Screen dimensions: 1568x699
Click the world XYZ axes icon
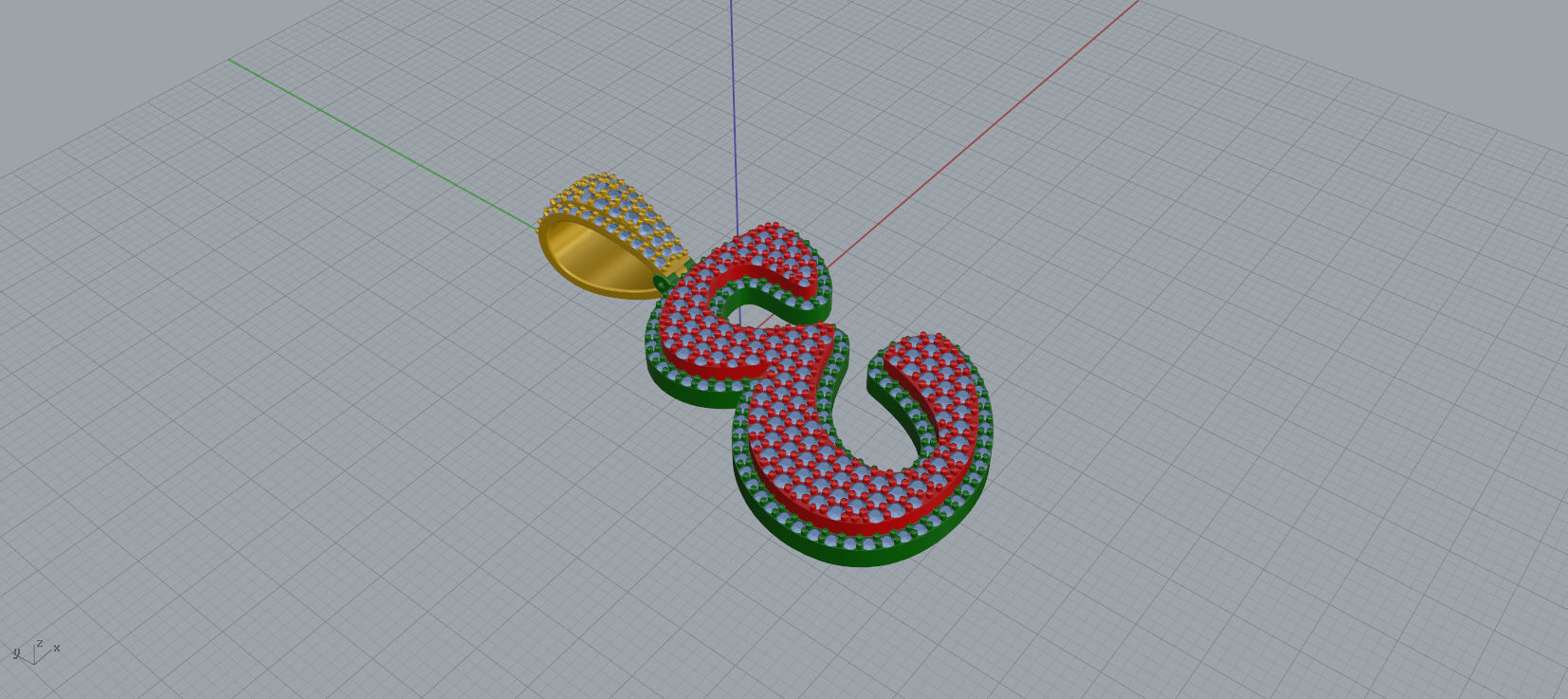coord(36,651)
